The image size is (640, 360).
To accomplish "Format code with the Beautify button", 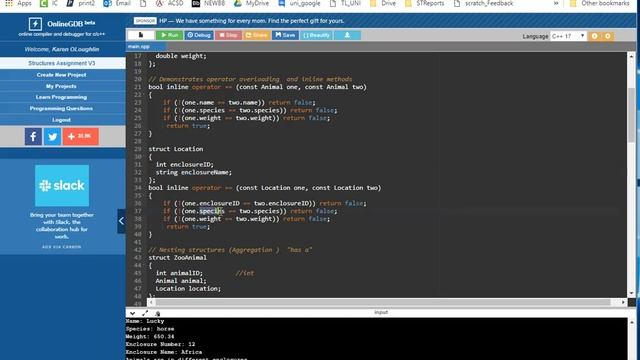I will click(316, 35).
